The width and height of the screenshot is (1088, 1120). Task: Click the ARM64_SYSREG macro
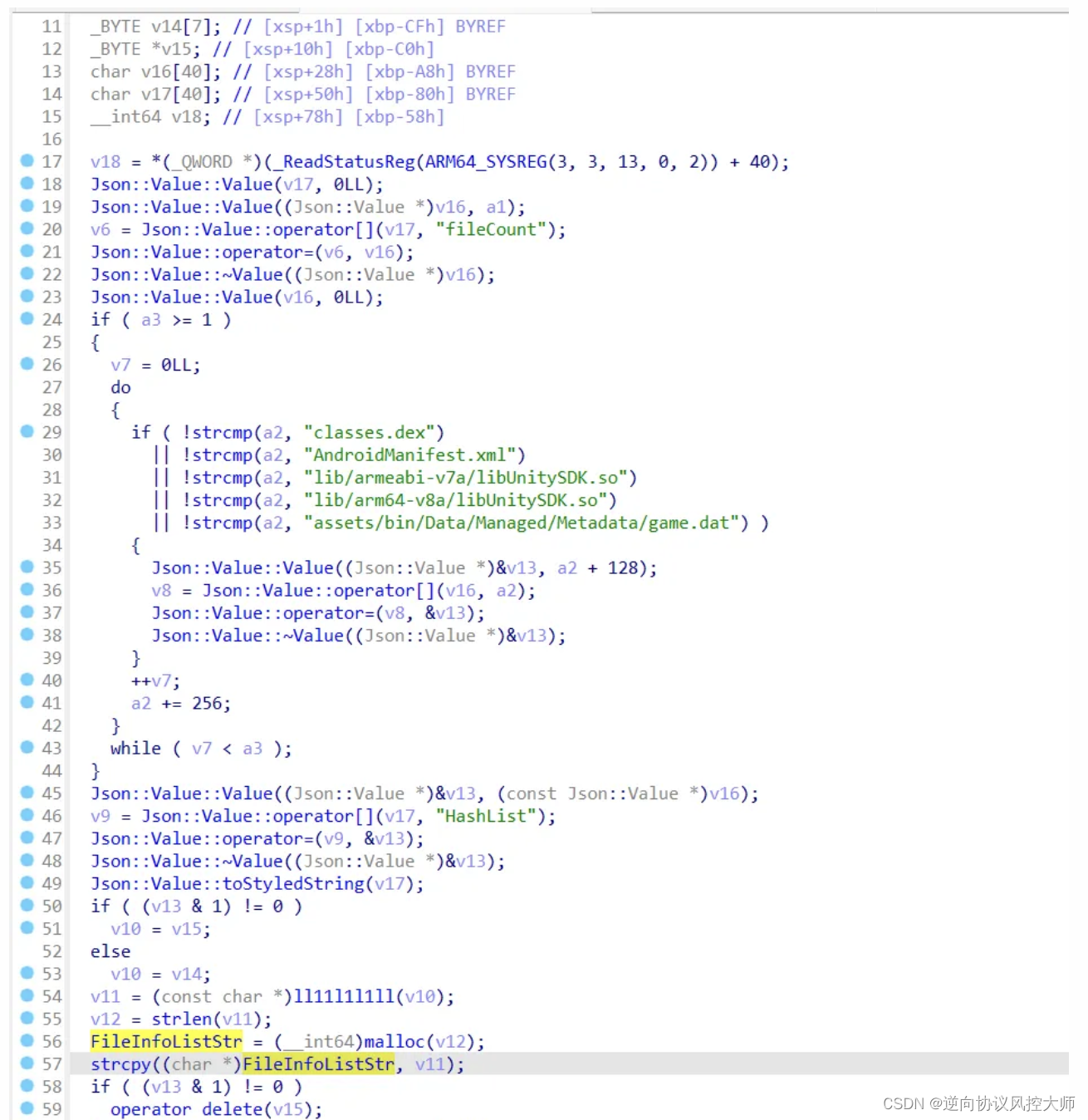(x=486, y=161)
